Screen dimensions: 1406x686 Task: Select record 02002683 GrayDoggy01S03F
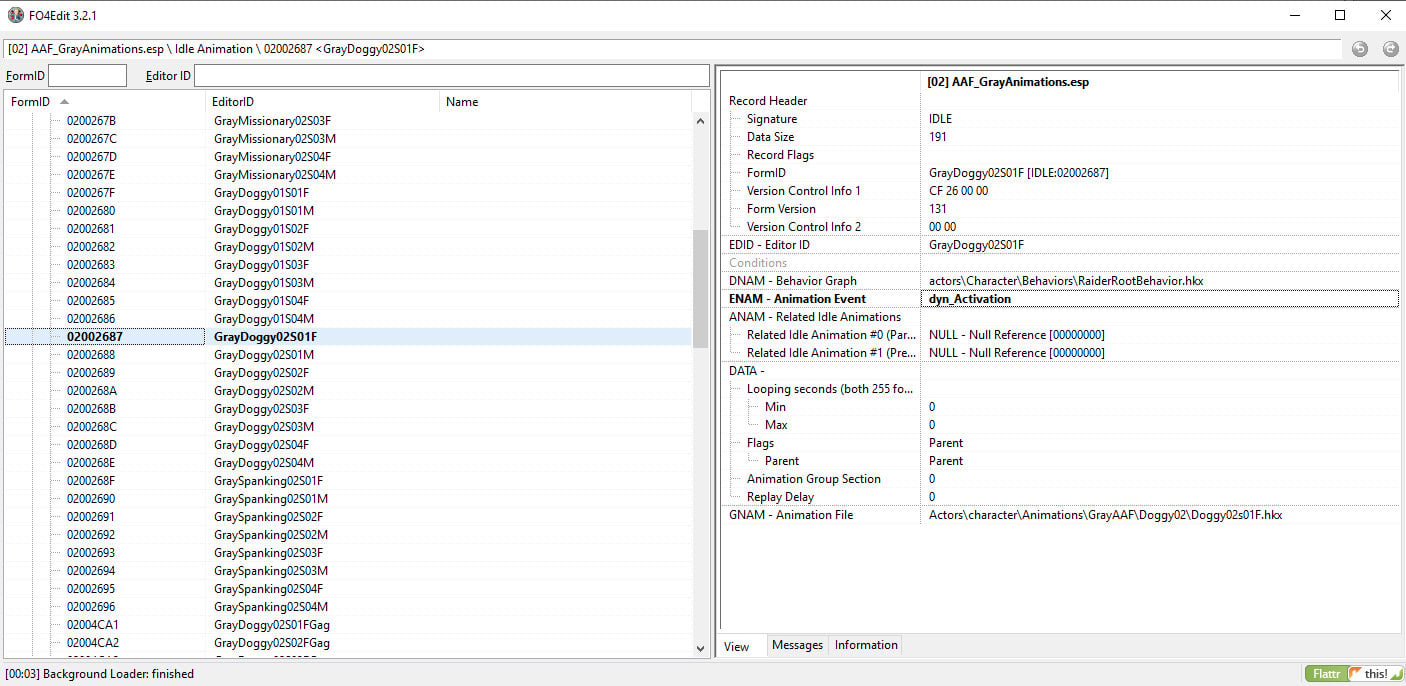348,265
